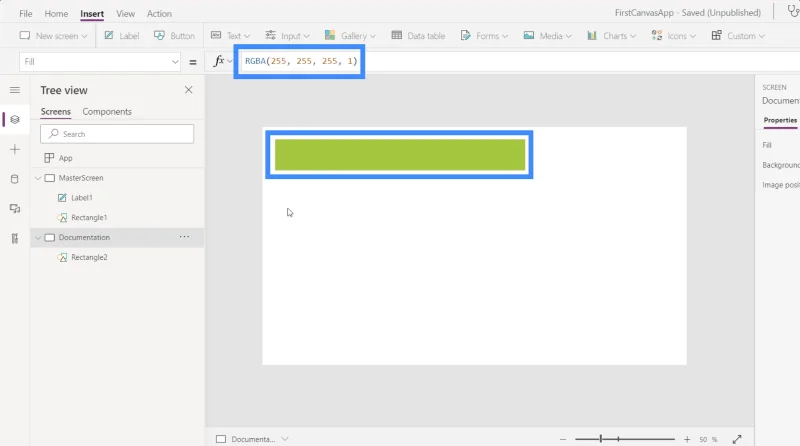Switch to the Insert tab
This screenshot has height=446, width=800.
click(x=92, y=14)
